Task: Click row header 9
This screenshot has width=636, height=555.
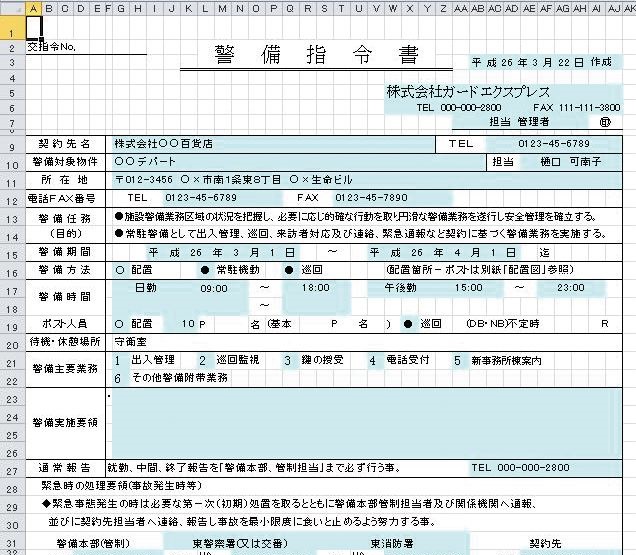Action: point(12,147)
